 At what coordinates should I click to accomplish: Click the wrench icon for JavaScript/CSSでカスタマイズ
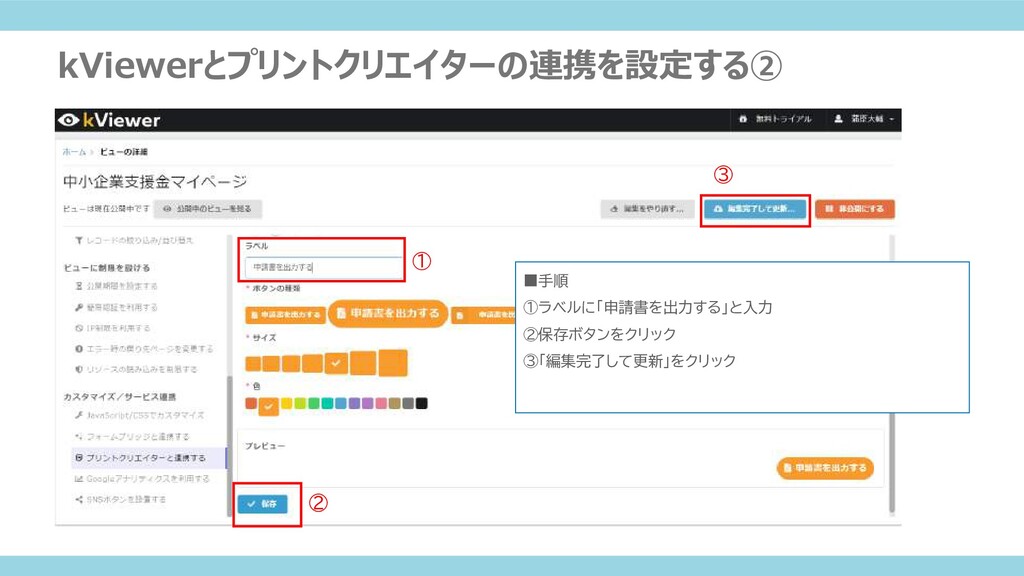[78, 415]
